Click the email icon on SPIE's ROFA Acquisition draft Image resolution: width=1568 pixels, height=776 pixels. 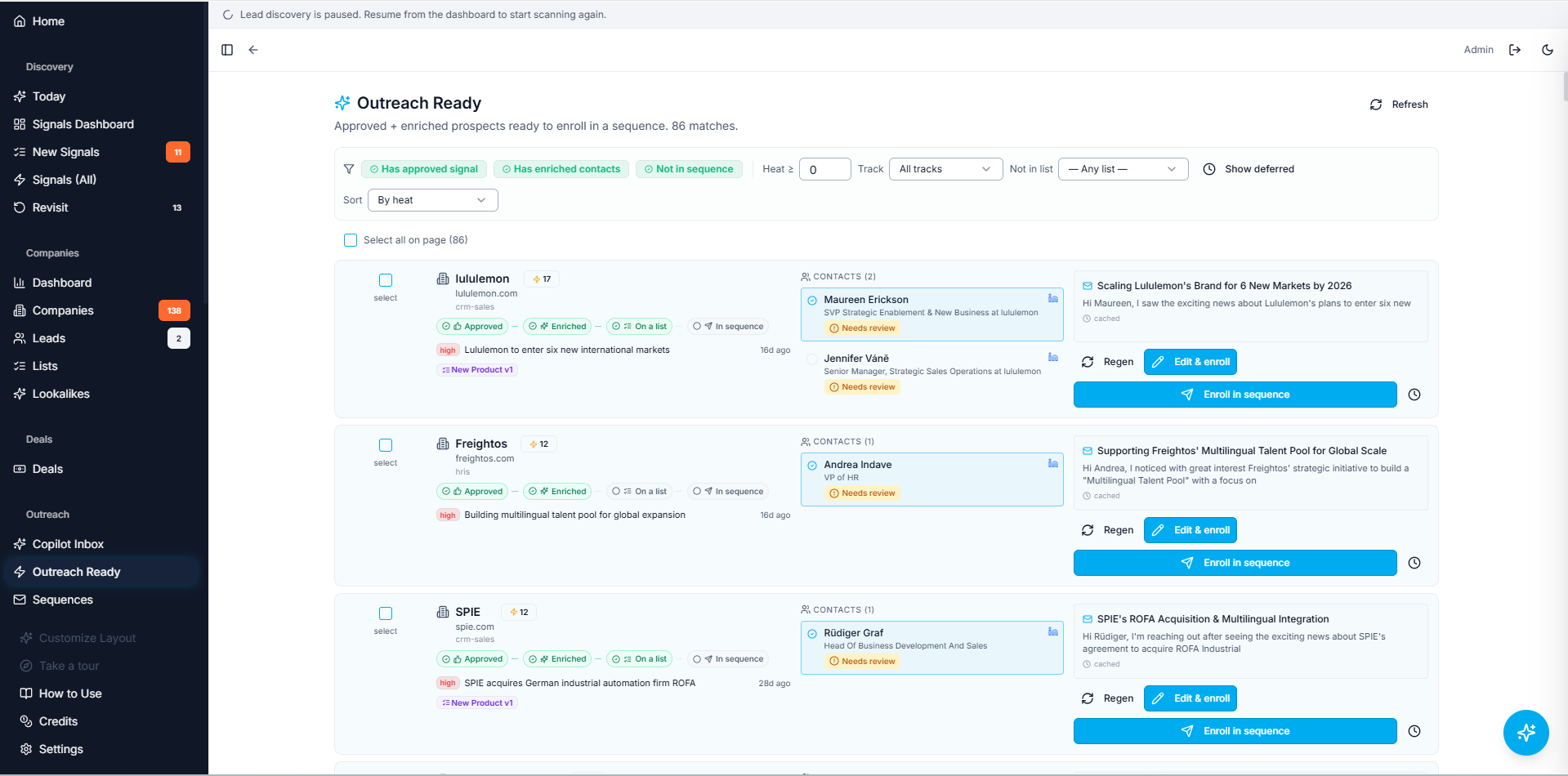coord(1088,619)
